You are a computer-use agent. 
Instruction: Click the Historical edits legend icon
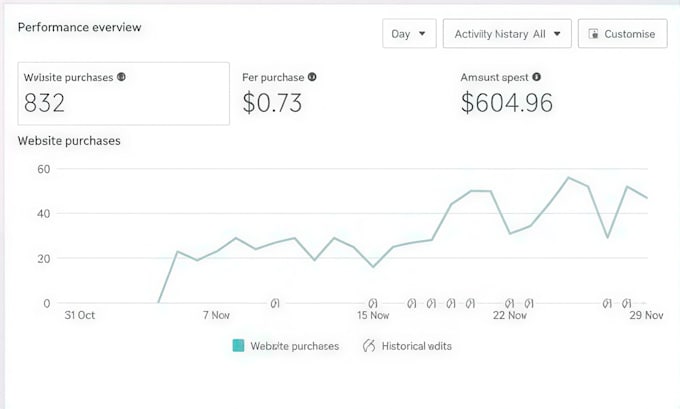(x=369, y=346)
